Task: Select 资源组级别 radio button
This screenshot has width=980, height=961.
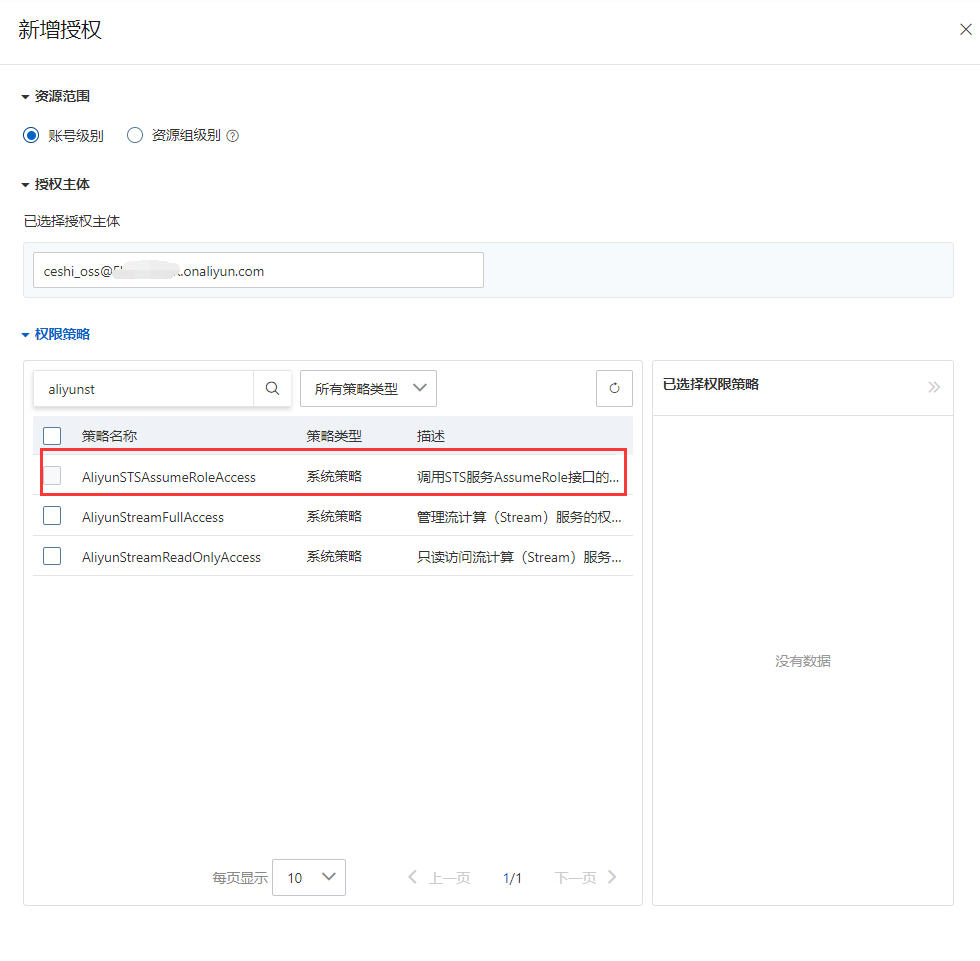Action: pyautogui.click(x=135, y=136)
